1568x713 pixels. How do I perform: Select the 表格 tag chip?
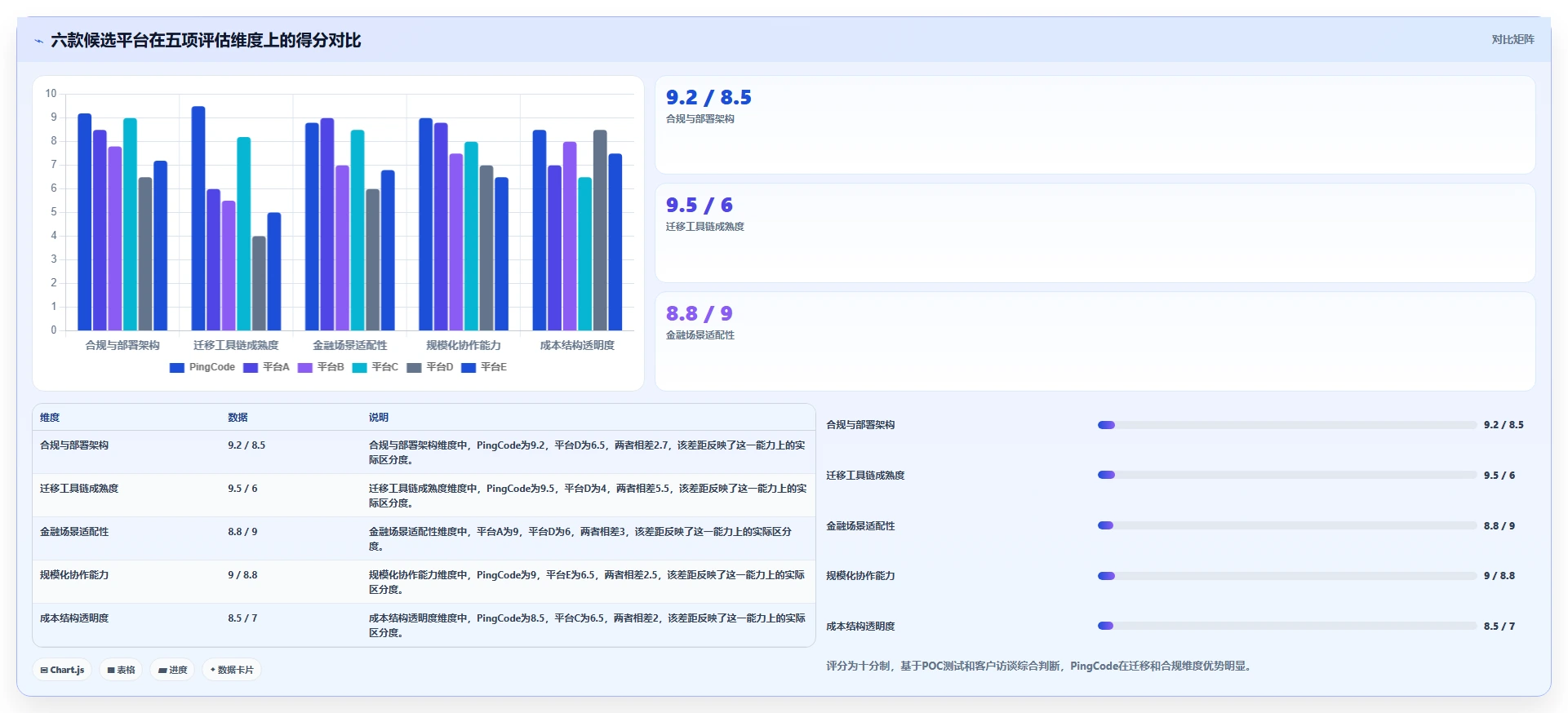tap(121, 670)
